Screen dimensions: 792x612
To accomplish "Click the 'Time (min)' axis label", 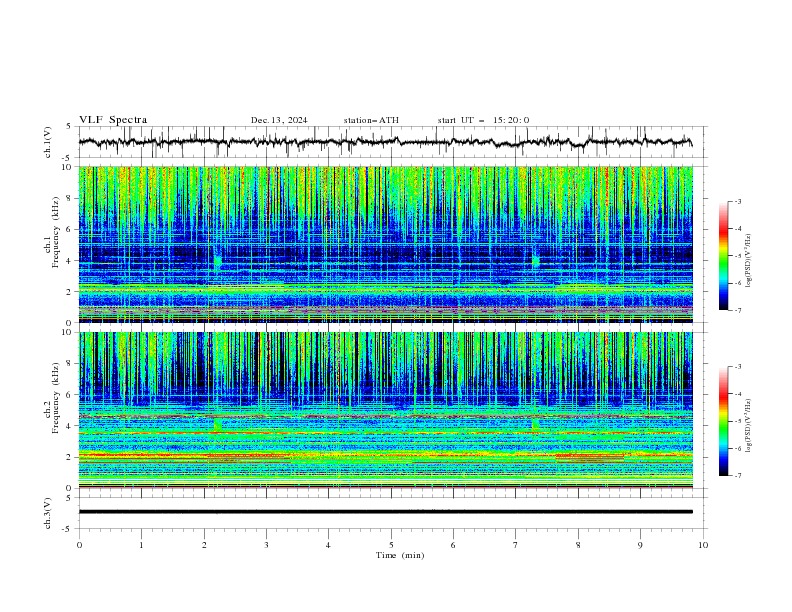I will tap(400, 555).
